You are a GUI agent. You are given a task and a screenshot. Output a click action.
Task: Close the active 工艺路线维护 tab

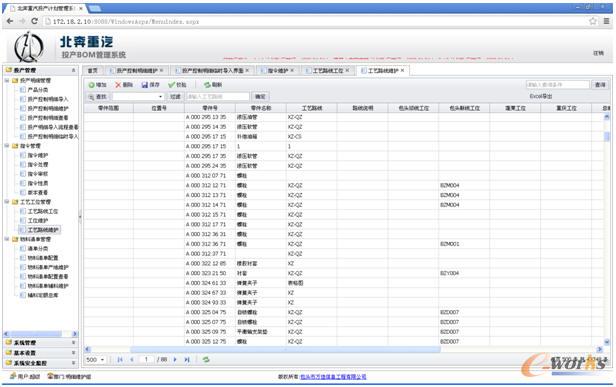(402, 70)
